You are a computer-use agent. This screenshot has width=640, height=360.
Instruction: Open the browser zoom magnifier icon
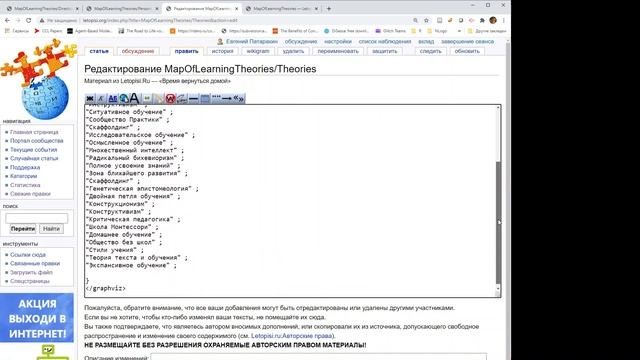[x=415, y=20]
